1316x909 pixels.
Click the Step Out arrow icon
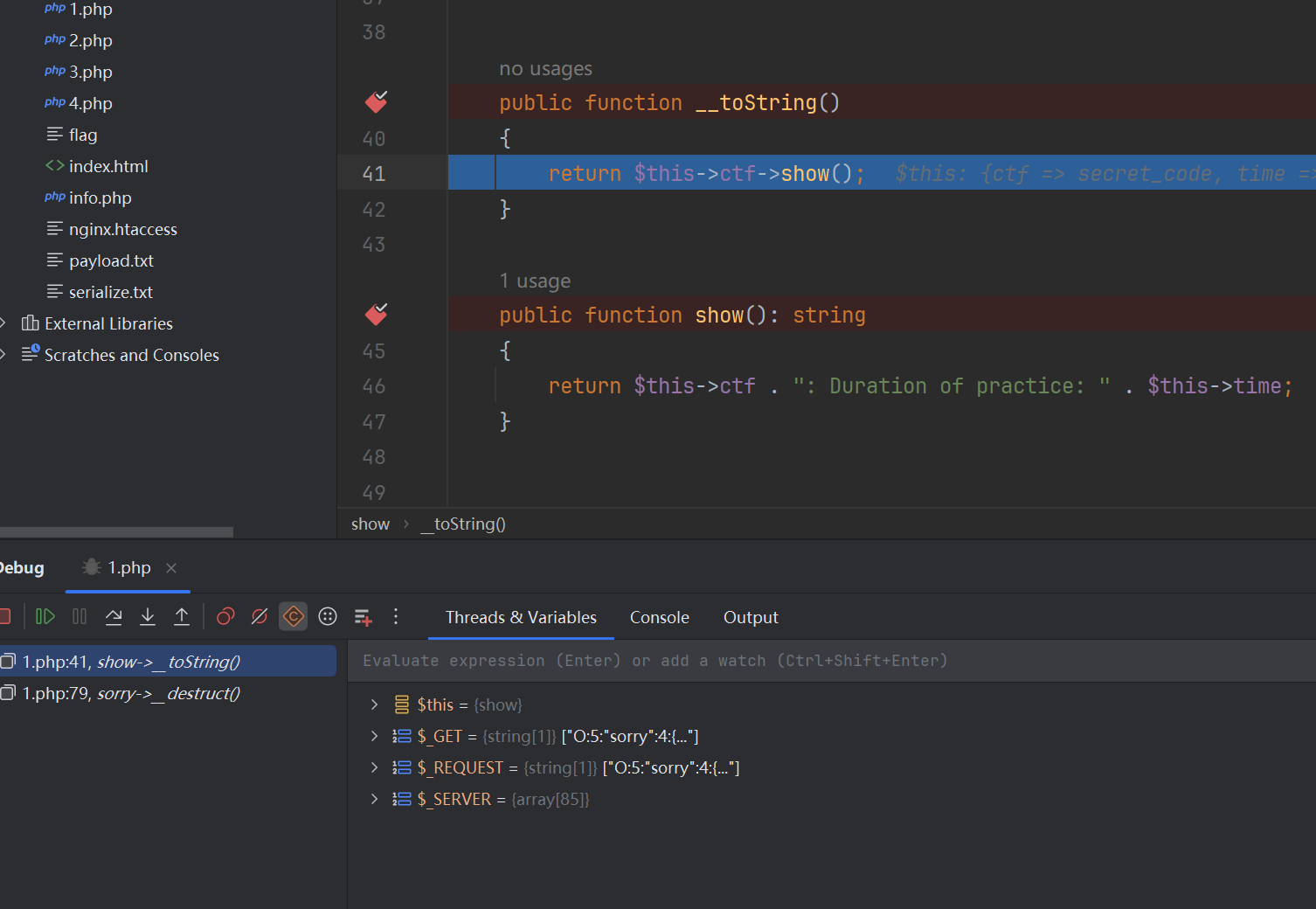tap(182, 617)
